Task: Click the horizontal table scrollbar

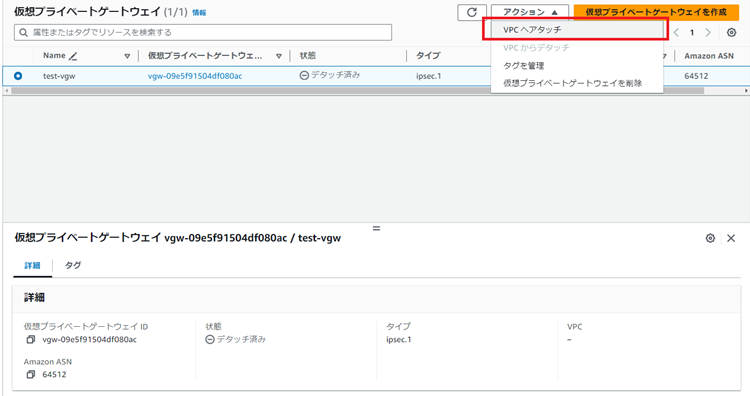Action: click(x=357, y=90)
